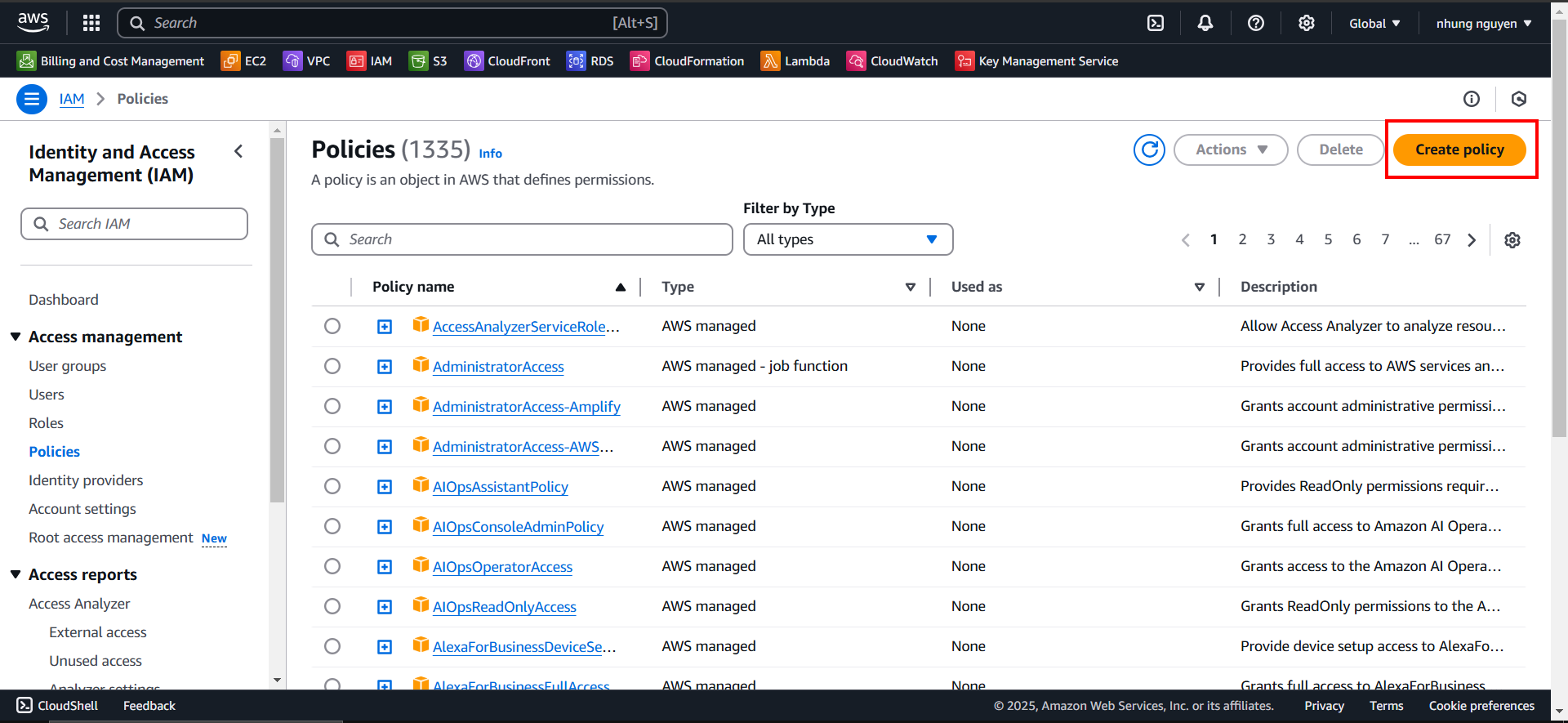
Task: Open the AdministratorAccess policy link
Action: (498, 367)
